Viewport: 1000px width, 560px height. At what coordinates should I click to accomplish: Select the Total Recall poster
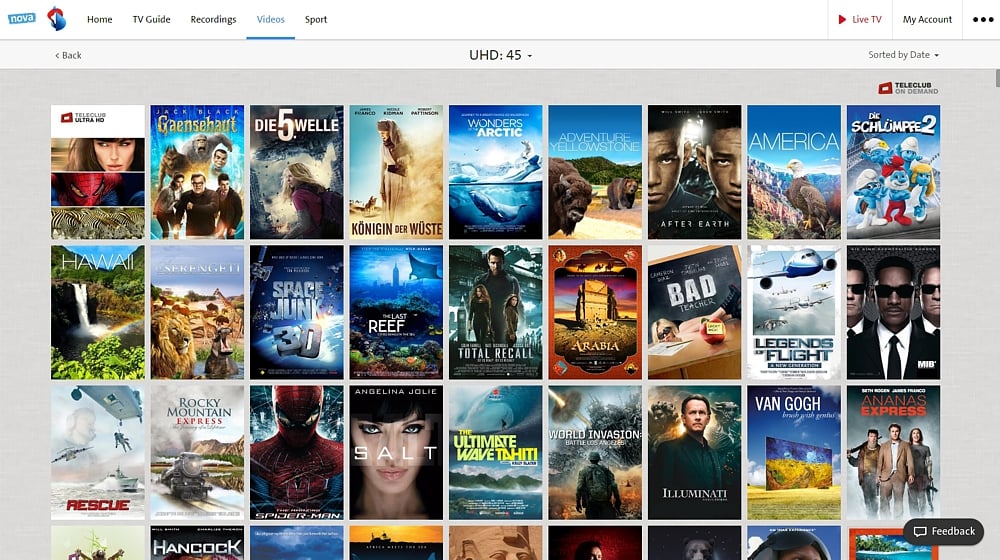click(496, 313)
